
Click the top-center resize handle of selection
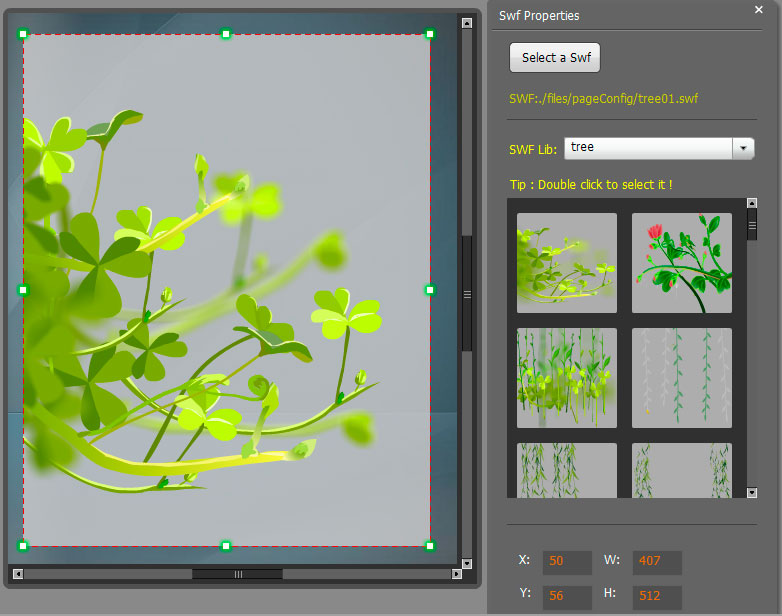(x=226, y=34)
